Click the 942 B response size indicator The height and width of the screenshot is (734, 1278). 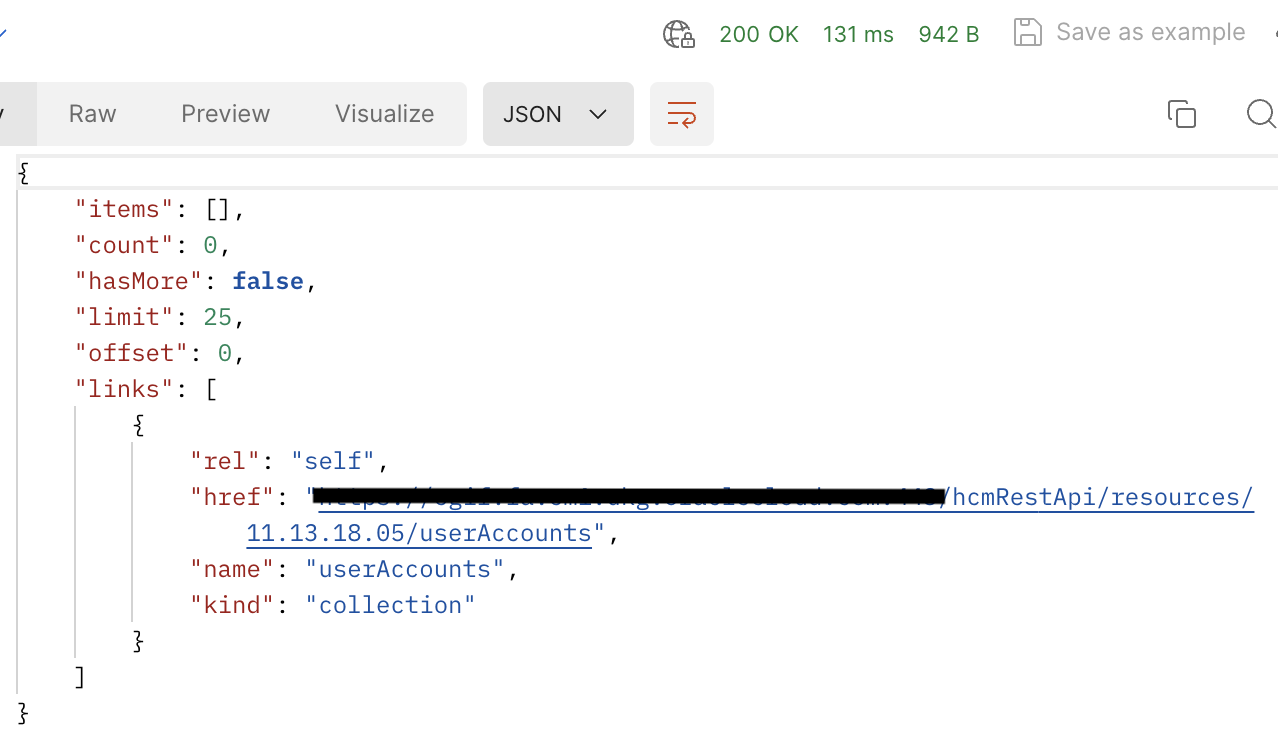pyautogui.click(x=948, y=33)
